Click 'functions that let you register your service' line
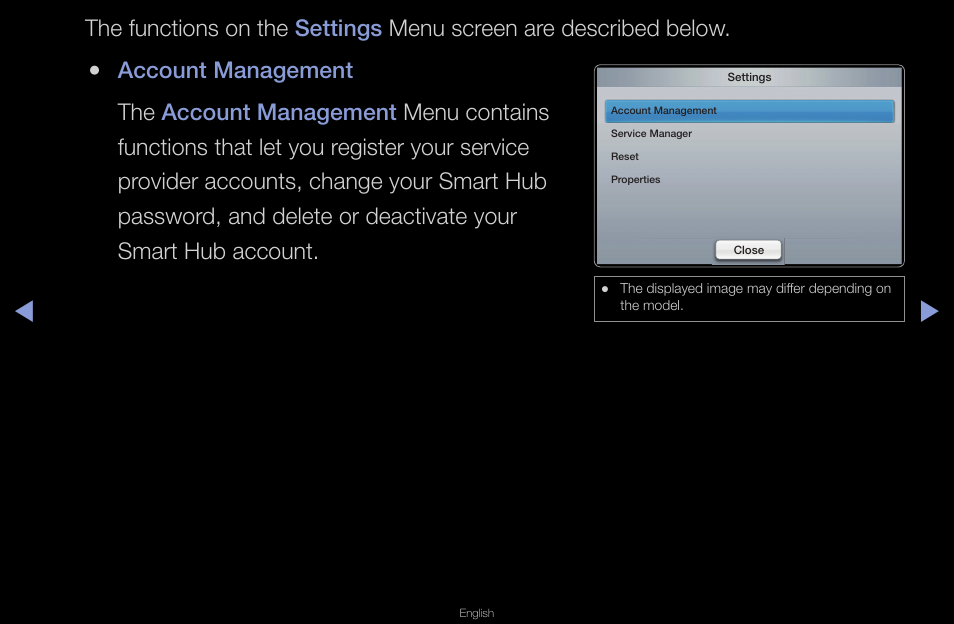This screenshot has width=954, height=624. click(323, 148)
